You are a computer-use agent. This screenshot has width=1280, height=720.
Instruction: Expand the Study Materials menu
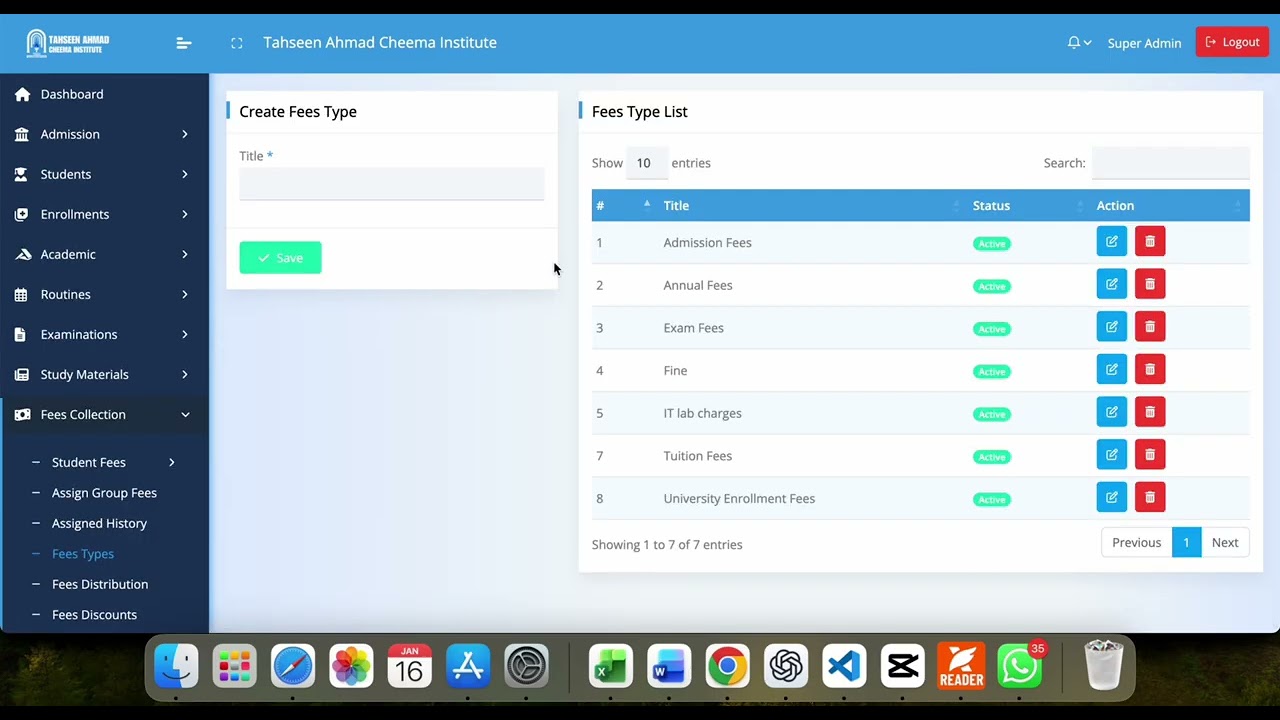pyautogui.click(x=102, y=374)
